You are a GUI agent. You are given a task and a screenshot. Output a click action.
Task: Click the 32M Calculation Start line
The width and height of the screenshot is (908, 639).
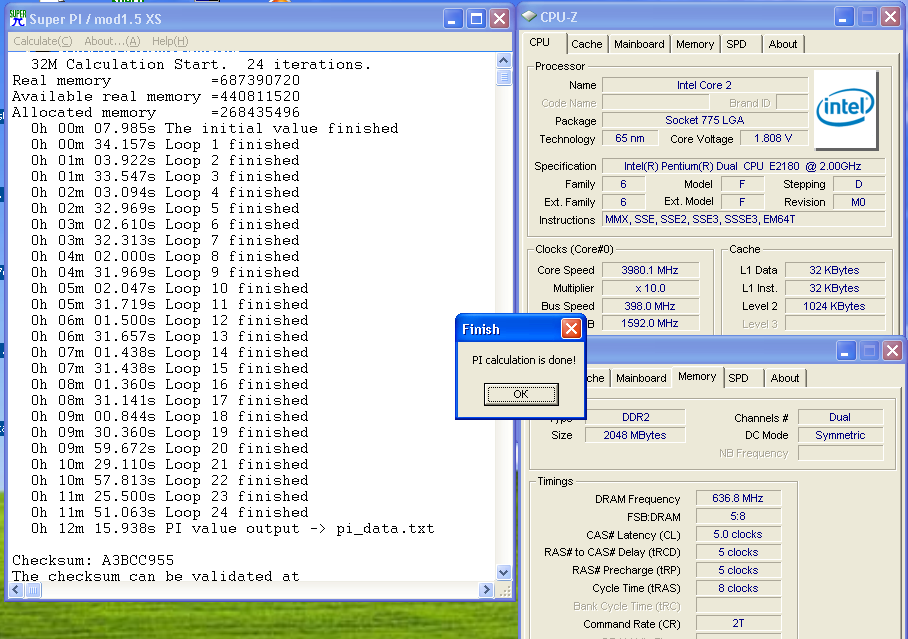[200, 64]
